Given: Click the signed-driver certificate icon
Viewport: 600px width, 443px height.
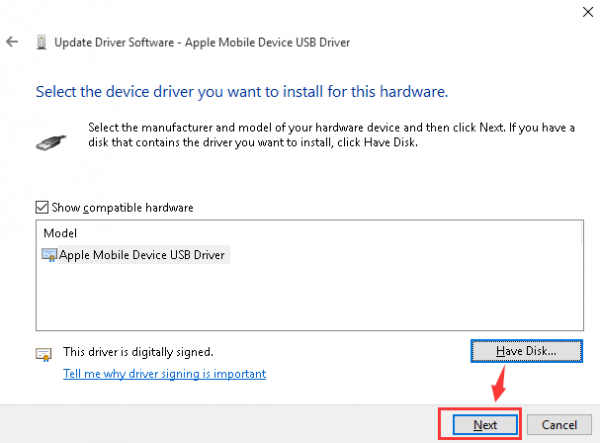Looking at the screenshot, I should (43, 354).
